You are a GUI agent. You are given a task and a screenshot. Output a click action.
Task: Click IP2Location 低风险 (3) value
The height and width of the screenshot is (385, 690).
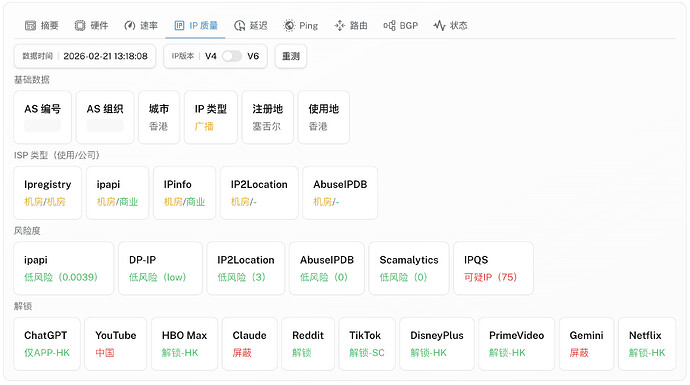(x=242, y=277)
